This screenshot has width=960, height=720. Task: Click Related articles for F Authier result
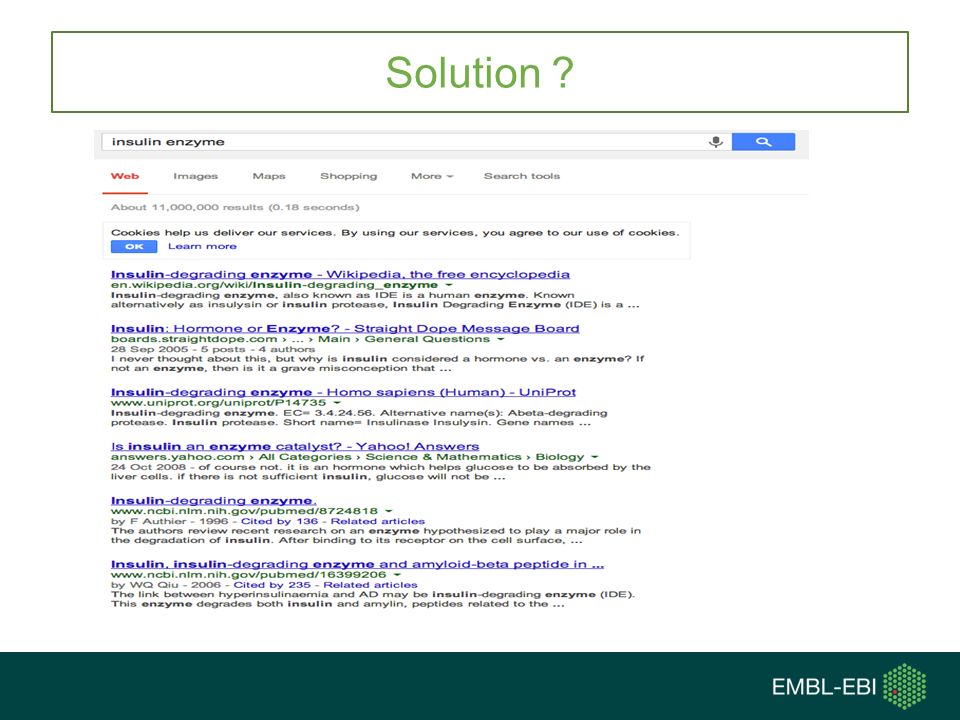378,521
